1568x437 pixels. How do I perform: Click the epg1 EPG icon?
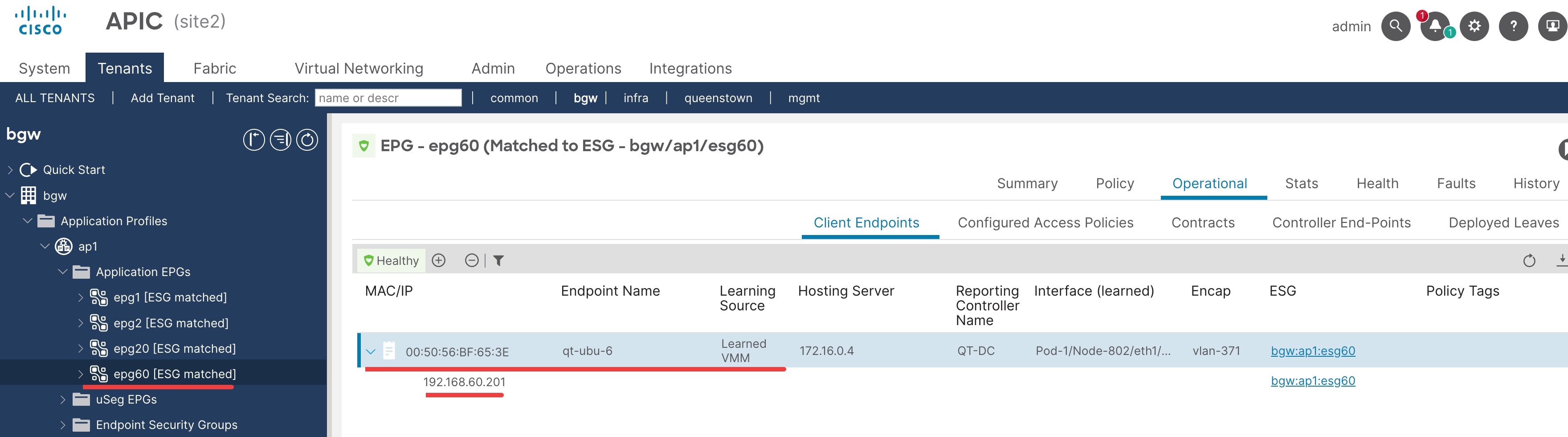click(98, 297)
